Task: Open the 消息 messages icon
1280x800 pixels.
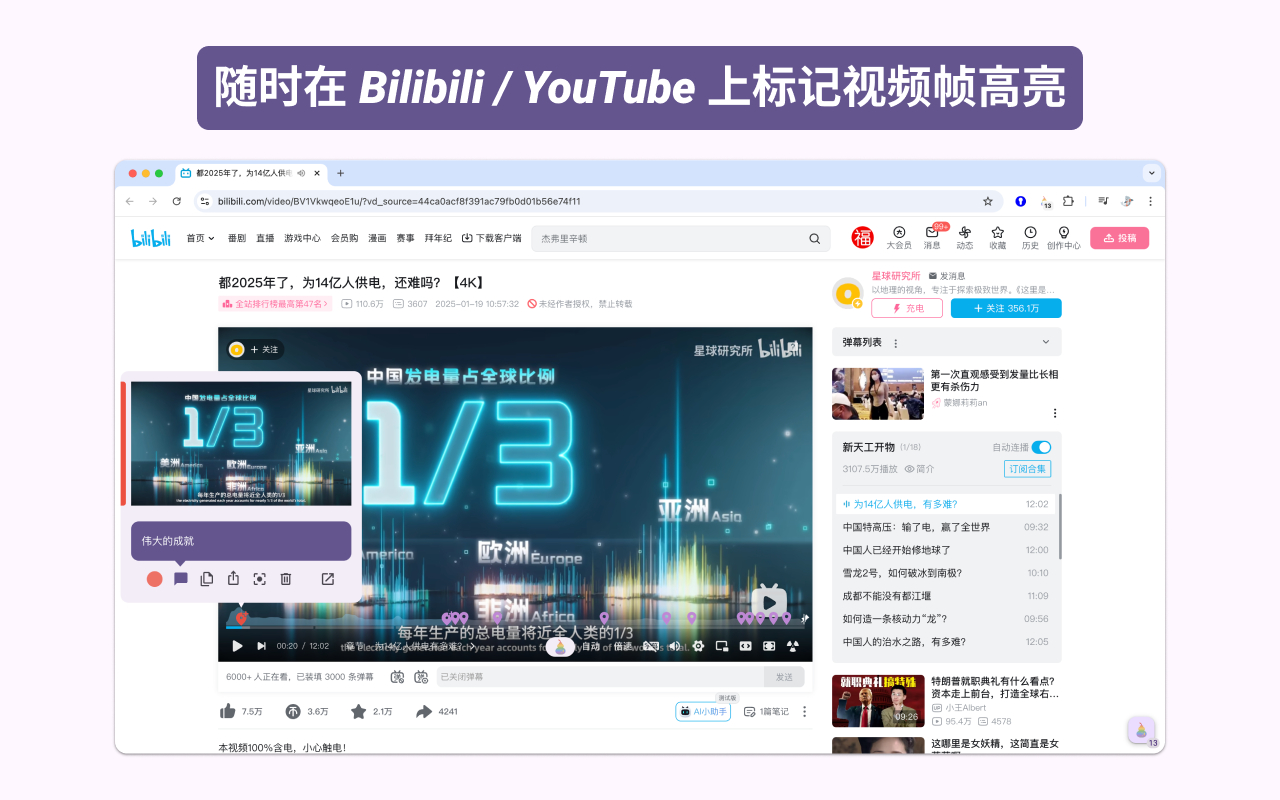Action: pos(932,237)
